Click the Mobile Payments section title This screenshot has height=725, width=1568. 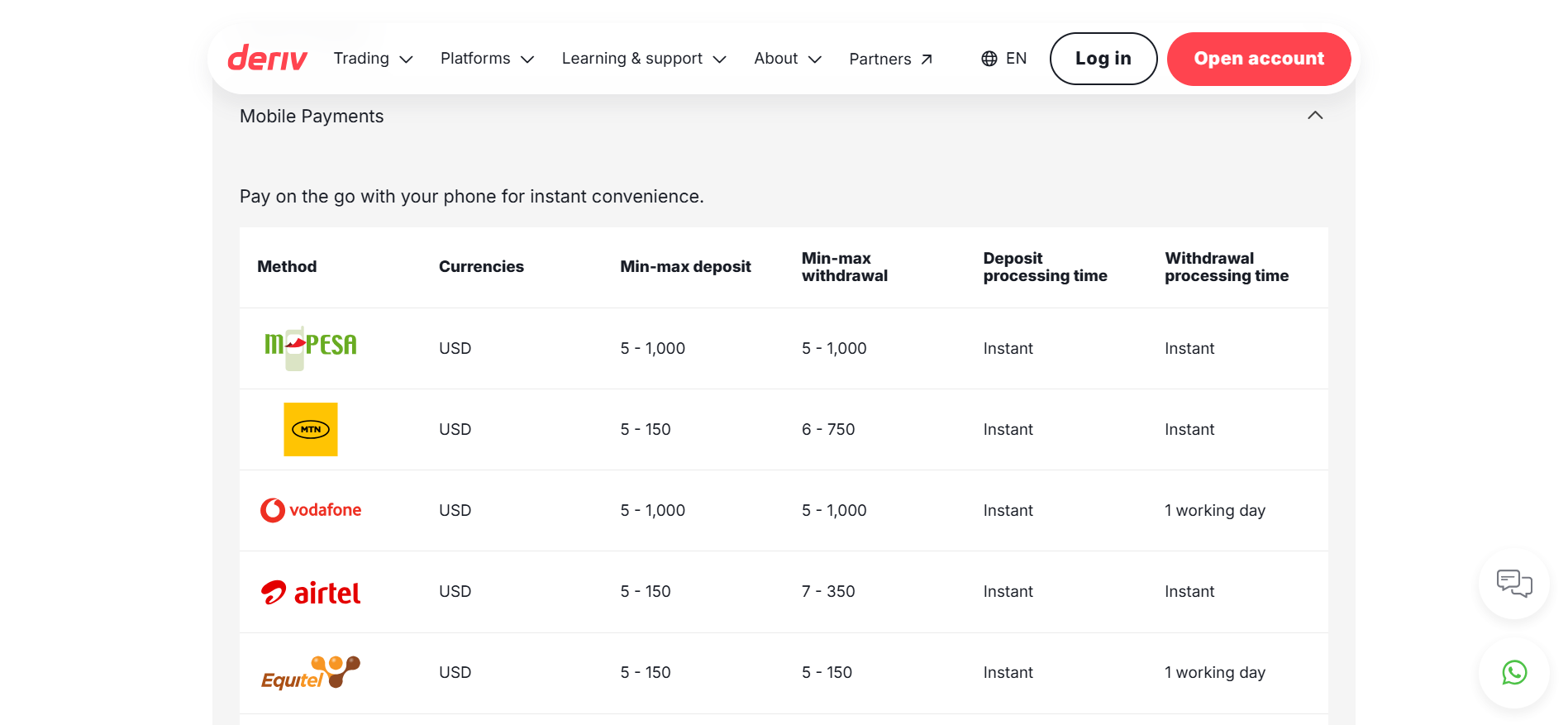pyautogui.click(x=312, y=117)
